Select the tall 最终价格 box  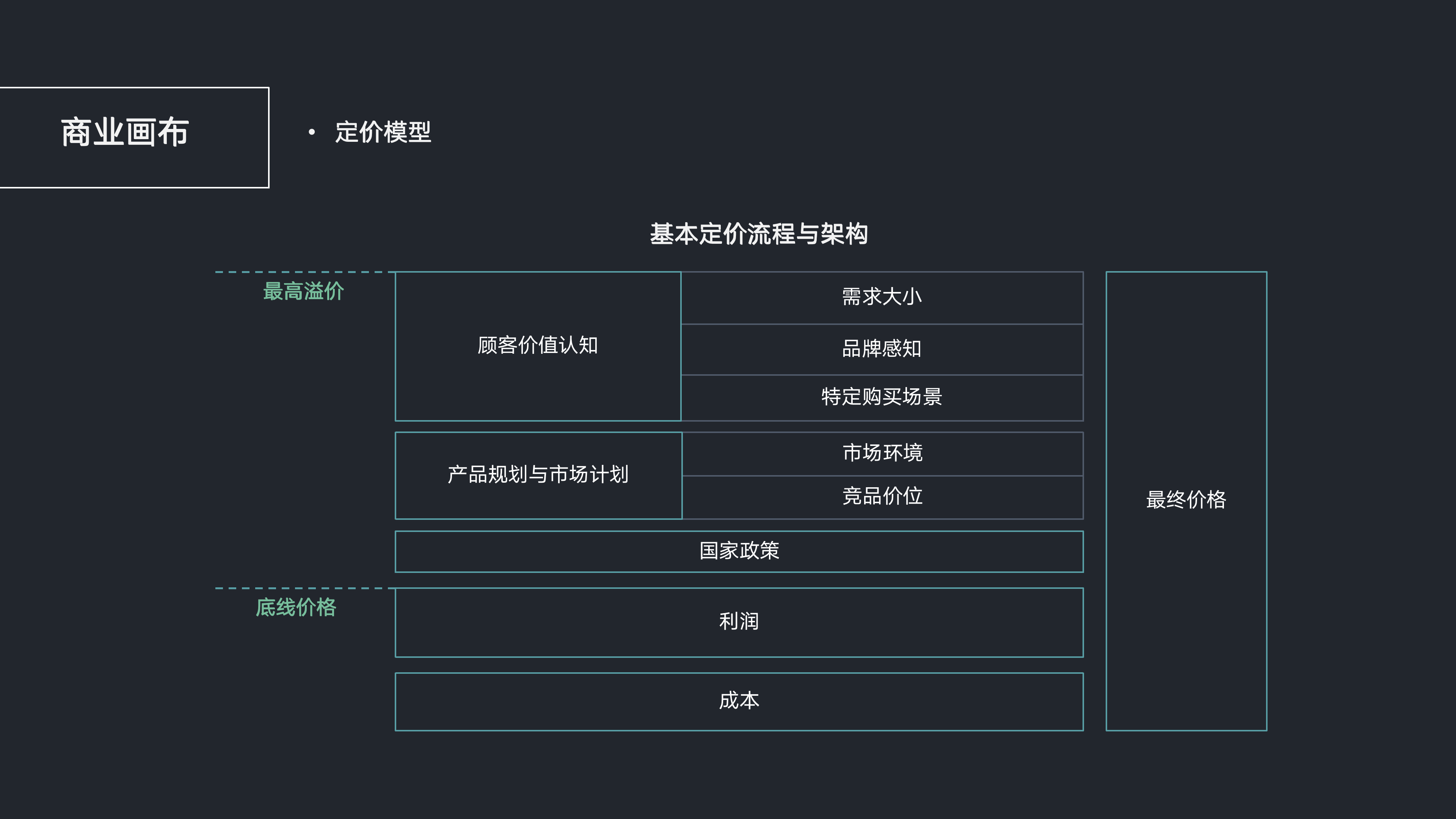pyautogui.click(x=1186, y=500)
